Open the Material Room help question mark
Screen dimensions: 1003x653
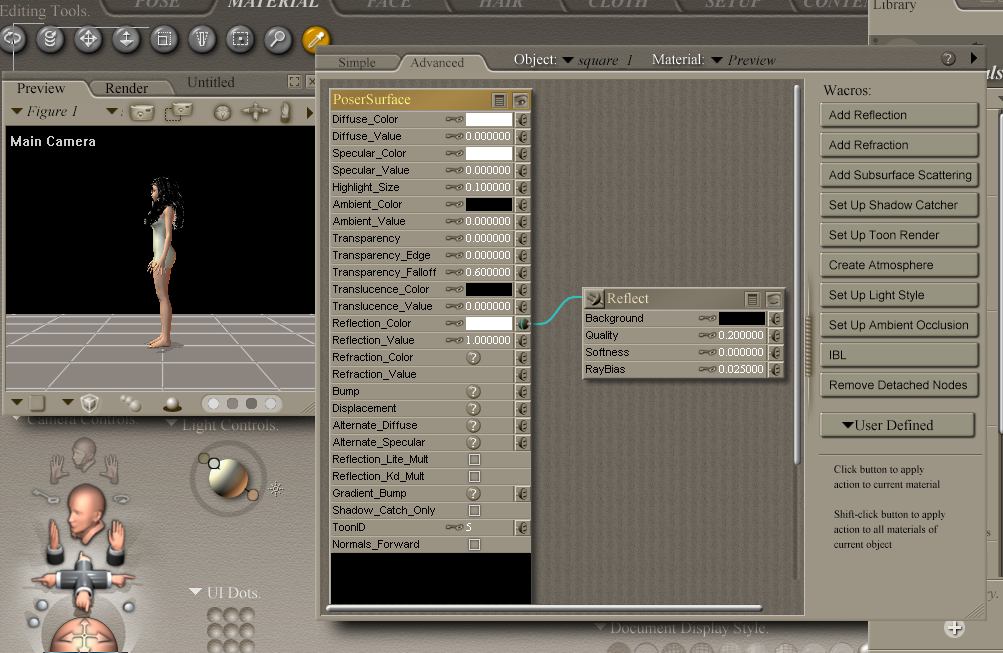click(x=948, y=59)
